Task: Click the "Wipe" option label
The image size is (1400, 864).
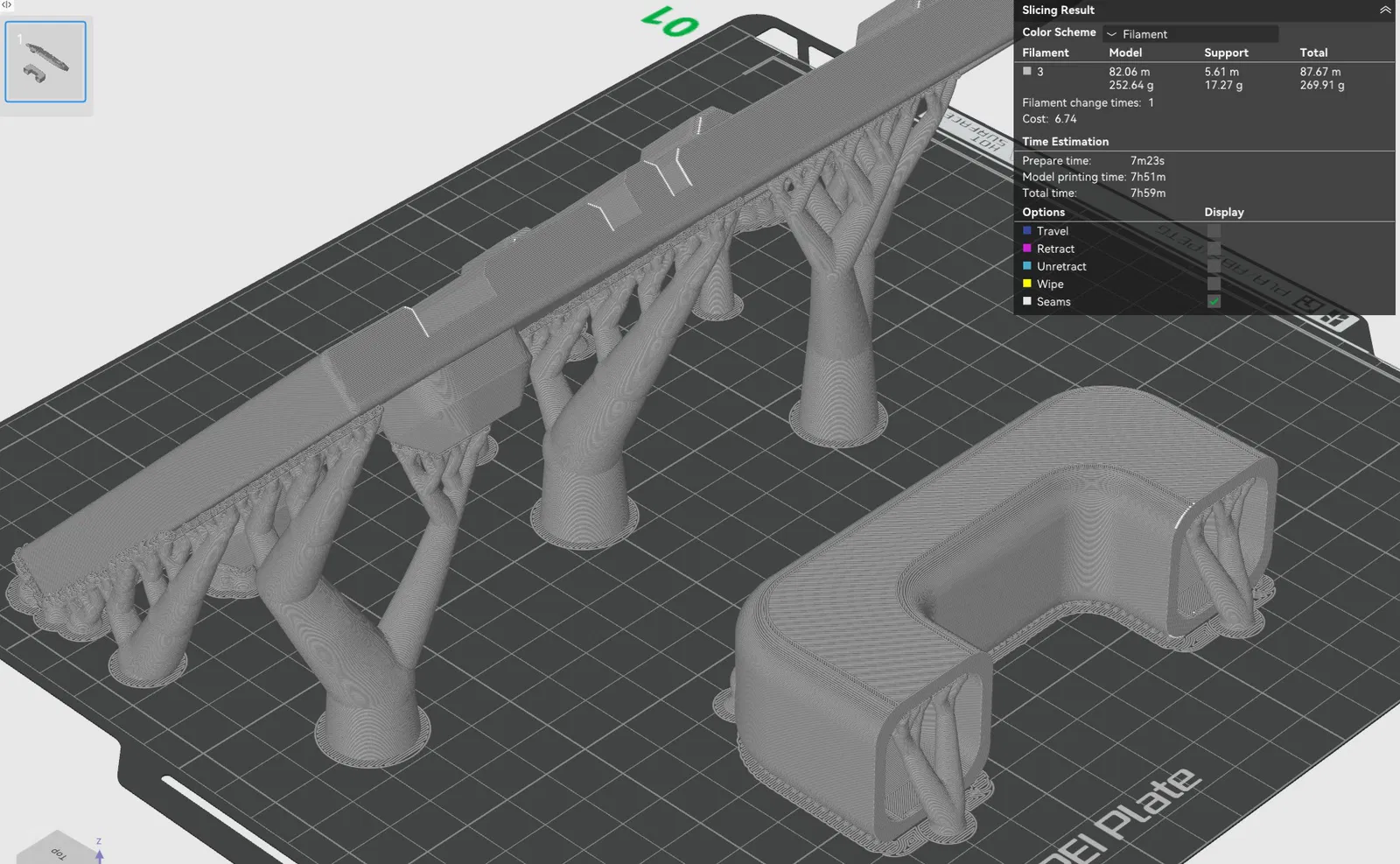Action: click(1050, 284)
